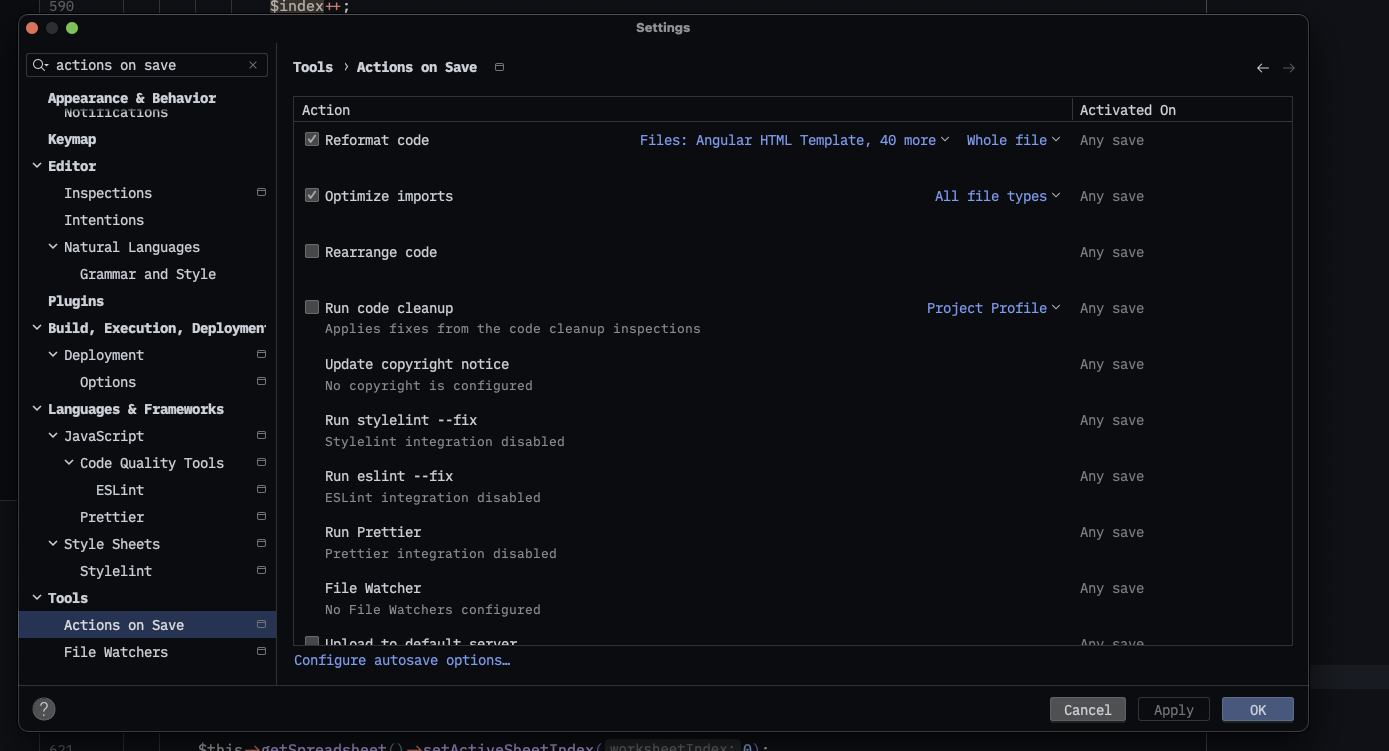Image resolution: width=1389 pixels, height=751 pixels.
Task: Confirm settings with OK button
Action: [x=1258, y=710]
